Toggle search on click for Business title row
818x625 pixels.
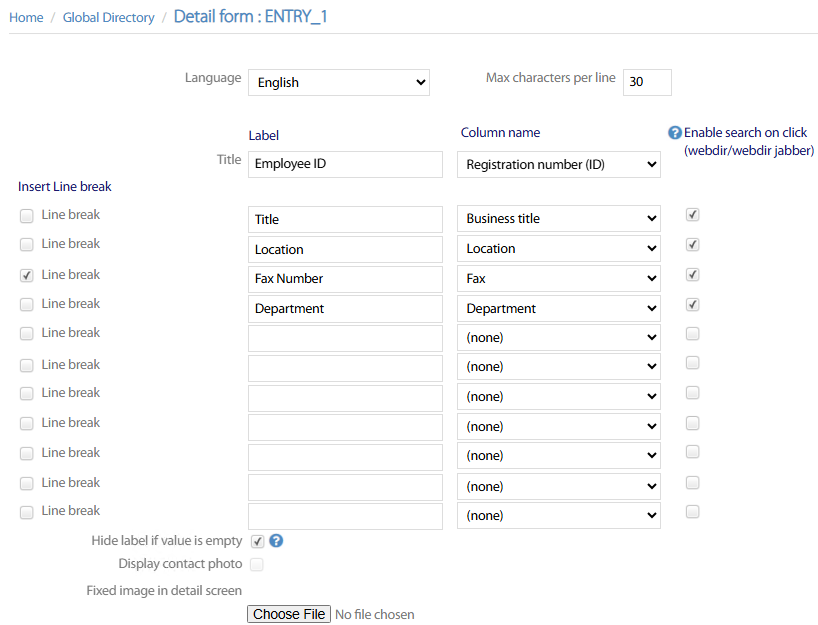pos(693,214)
